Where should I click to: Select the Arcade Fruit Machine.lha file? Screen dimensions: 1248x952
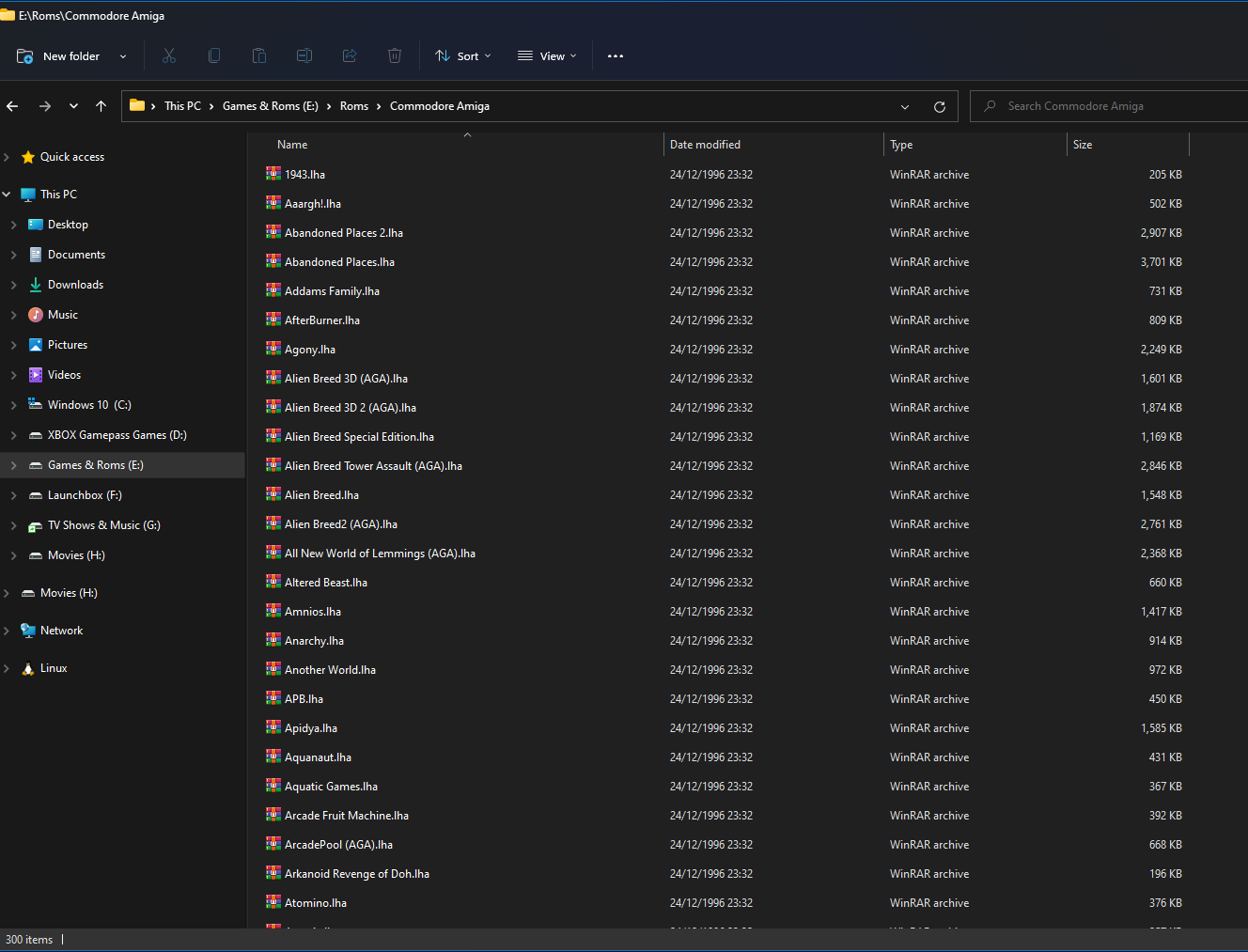pyautogui.click(x=347, y=815)
